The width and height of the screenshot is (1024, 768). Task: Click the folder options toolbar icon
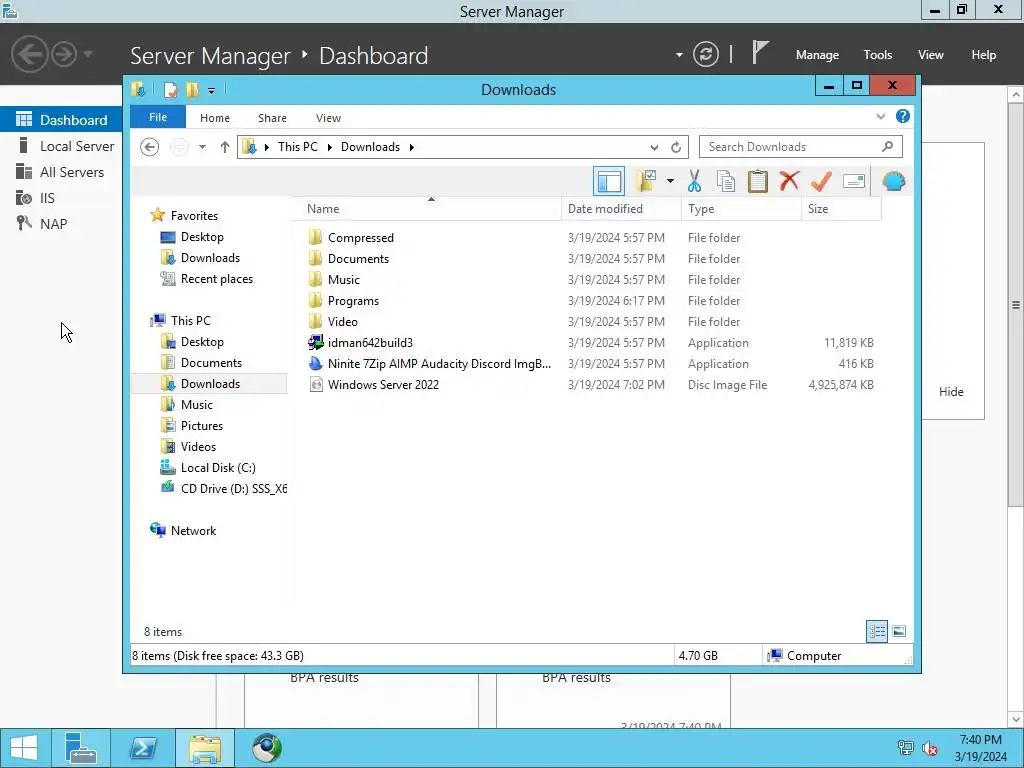coord(647,181)
